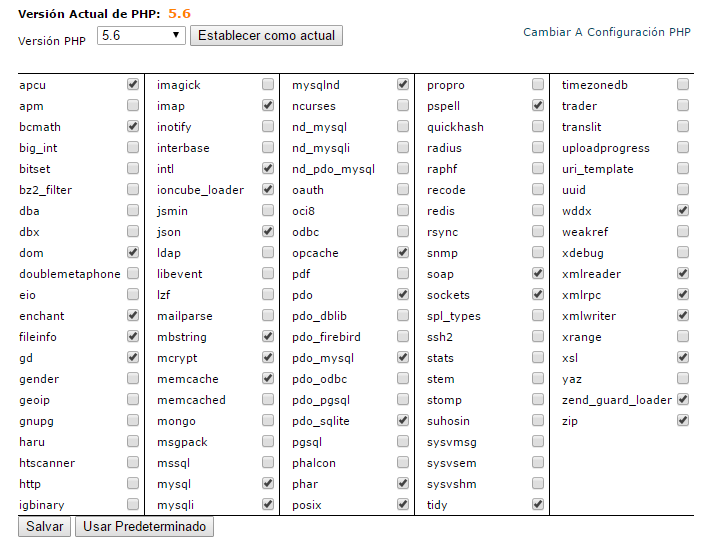714x542 pixels.
Task: Click the Establecer como actual button
Action: (267, 35)
